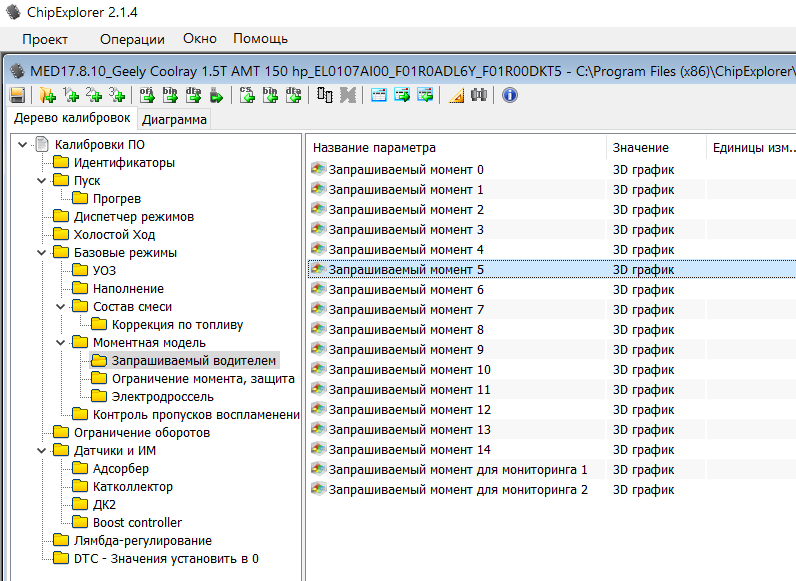
Task: Click the Название параметра column header
Action: point(375,147)
